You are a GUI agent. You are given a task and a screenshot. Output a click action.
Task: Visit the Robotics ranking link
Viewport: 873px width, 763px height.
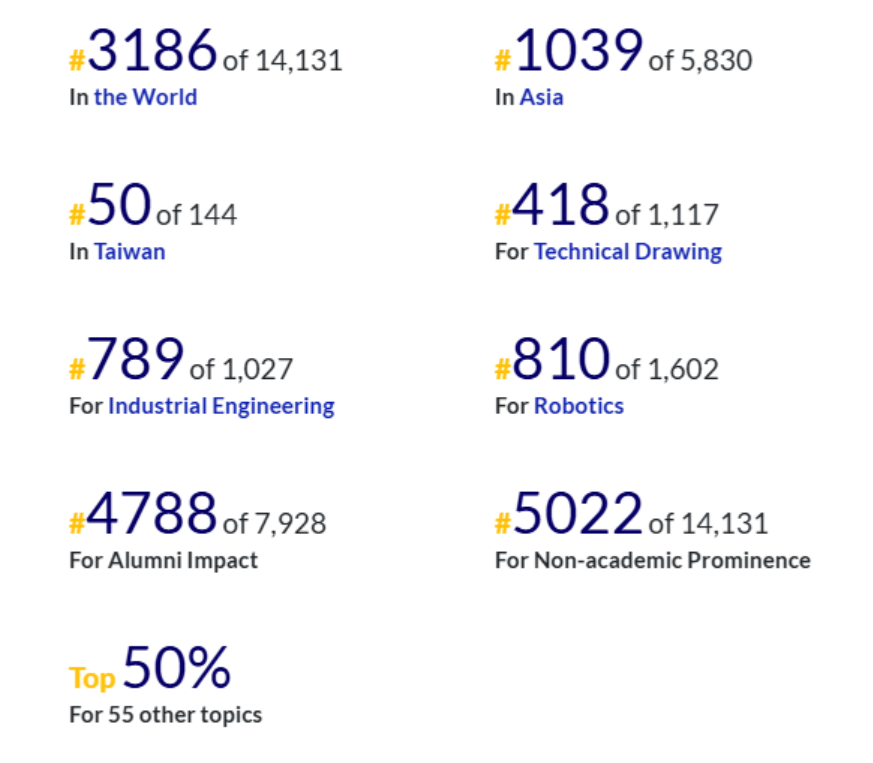(578, 406)
